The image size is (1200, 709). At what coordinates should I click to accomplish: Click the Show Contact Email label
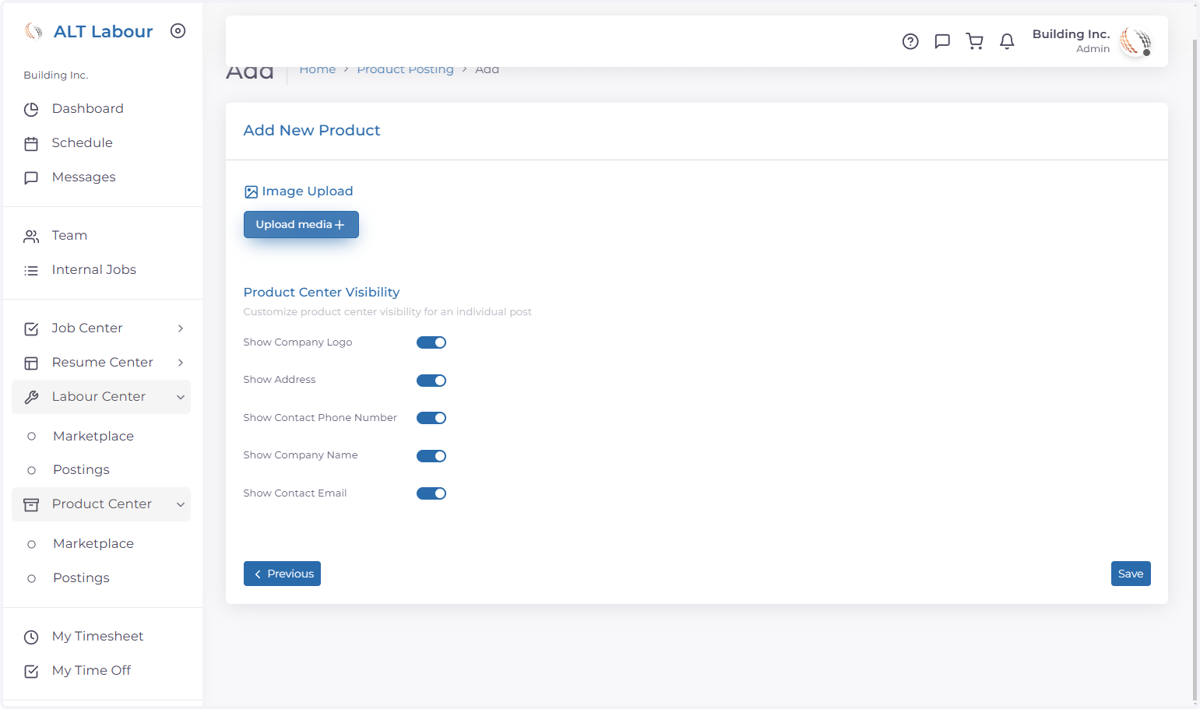coord(295,493)
